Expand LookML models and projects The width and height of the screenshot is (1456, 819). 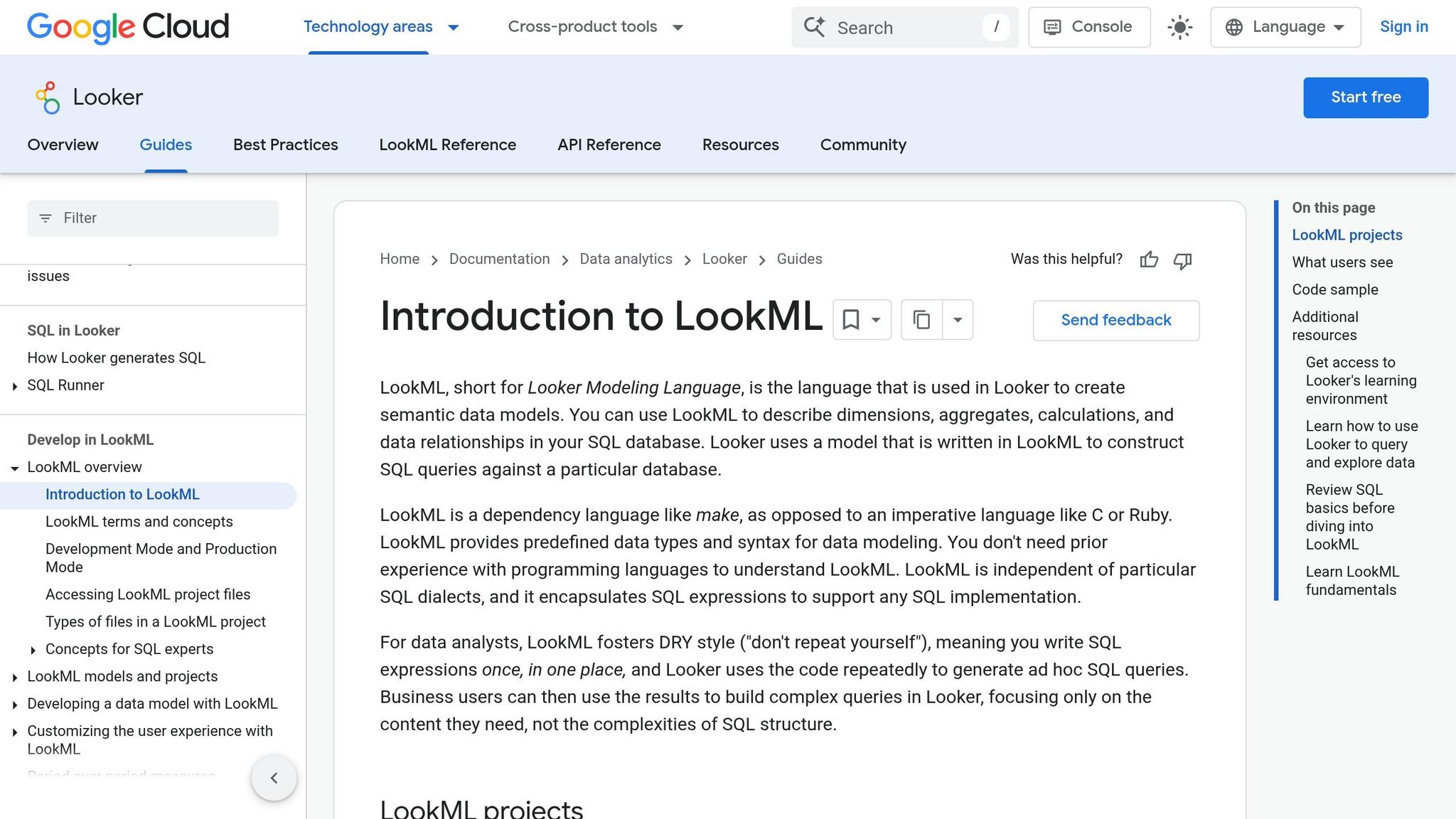(x=15, y=678)
